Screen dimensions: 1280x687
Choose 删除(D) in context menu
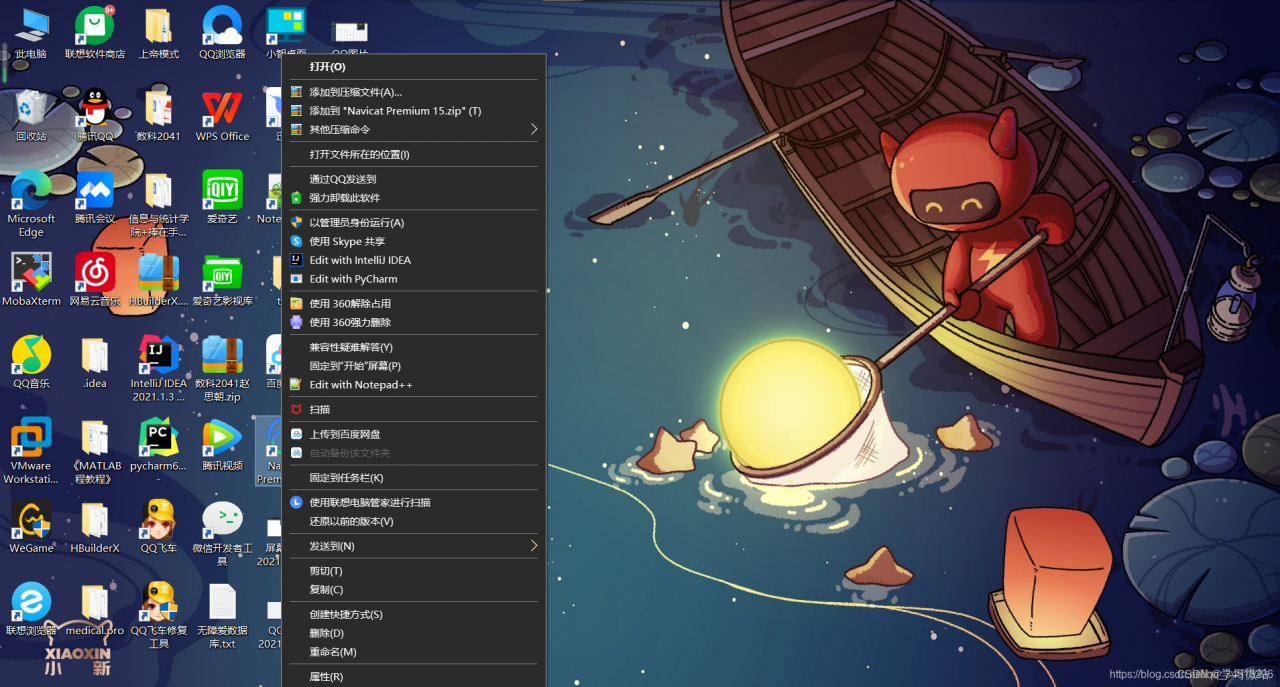pos(414,633)
